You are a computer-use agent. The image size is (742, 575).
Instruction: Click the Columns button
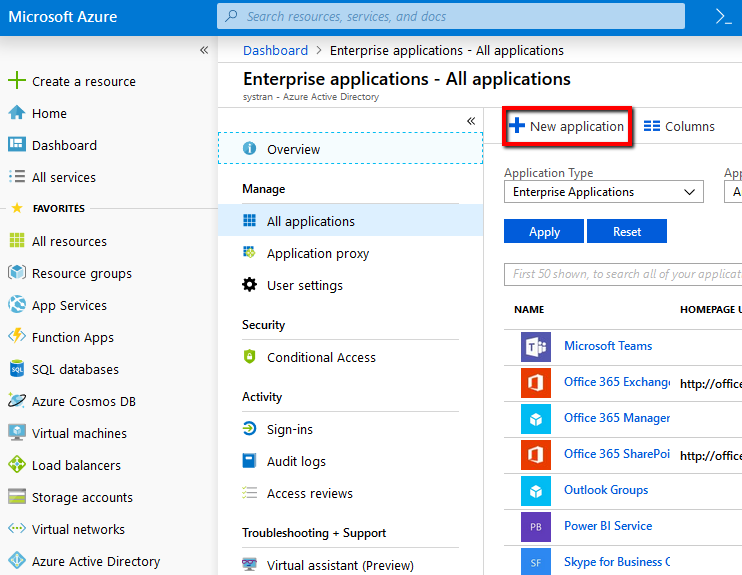(679, 126)
